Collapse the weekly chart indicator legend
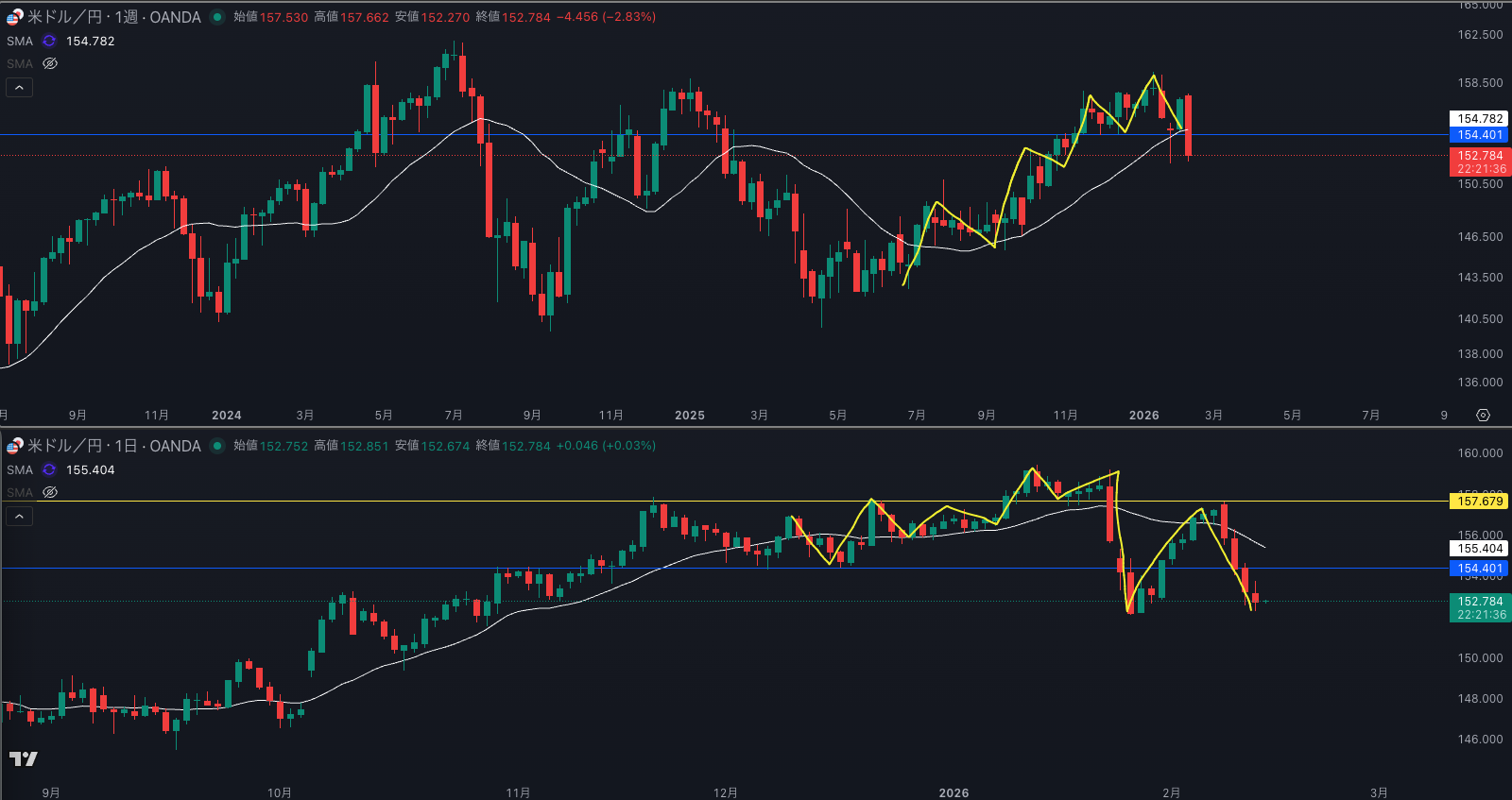1512x800 pixels. tap(19, 88)
